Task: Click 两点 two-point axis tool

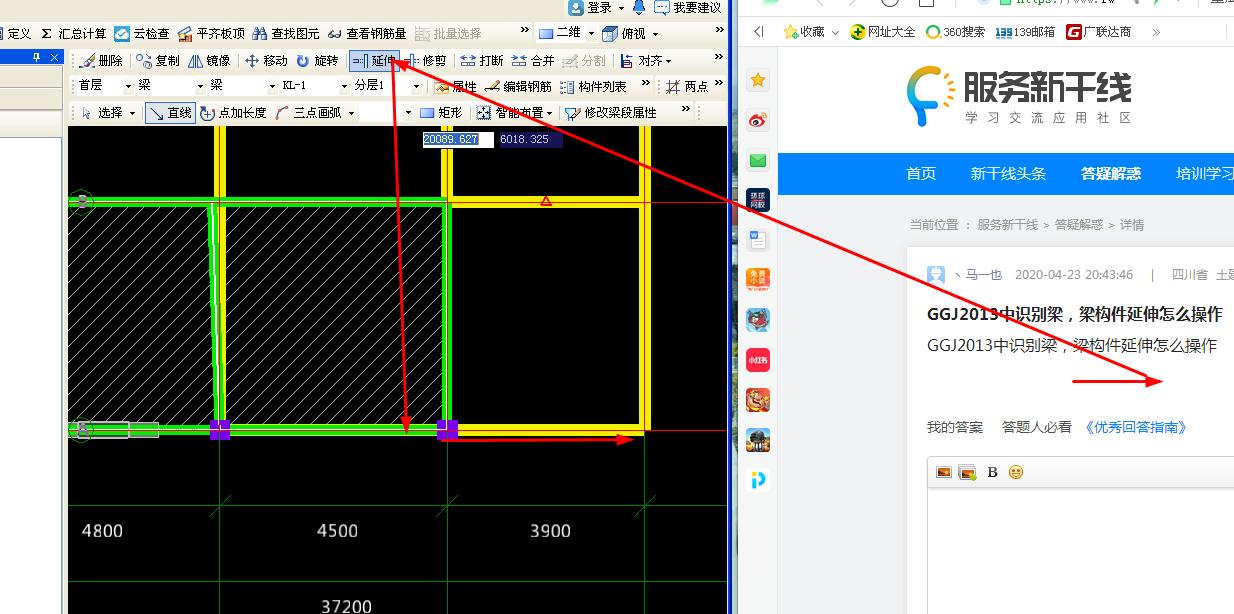Action: [x=687, y=87]
